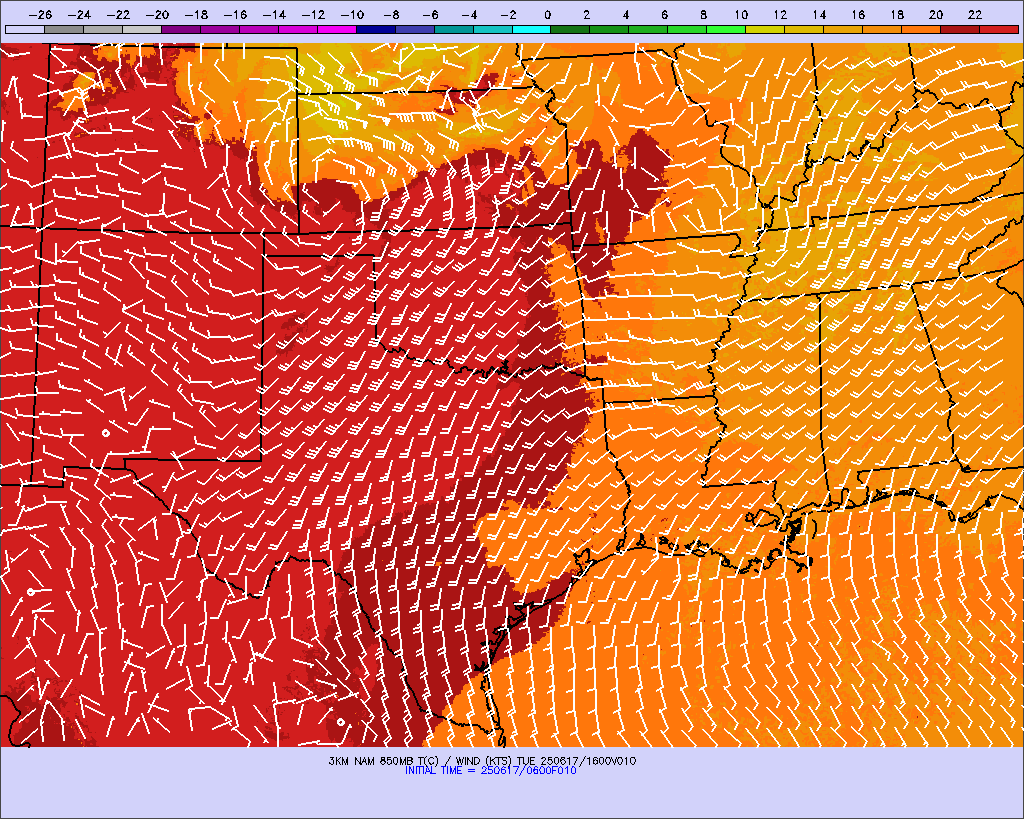Click the orange swatch between 14 and 16
Image resolution: width=1024 pixels, height=819 pixels.
click(x=843, y=29)
